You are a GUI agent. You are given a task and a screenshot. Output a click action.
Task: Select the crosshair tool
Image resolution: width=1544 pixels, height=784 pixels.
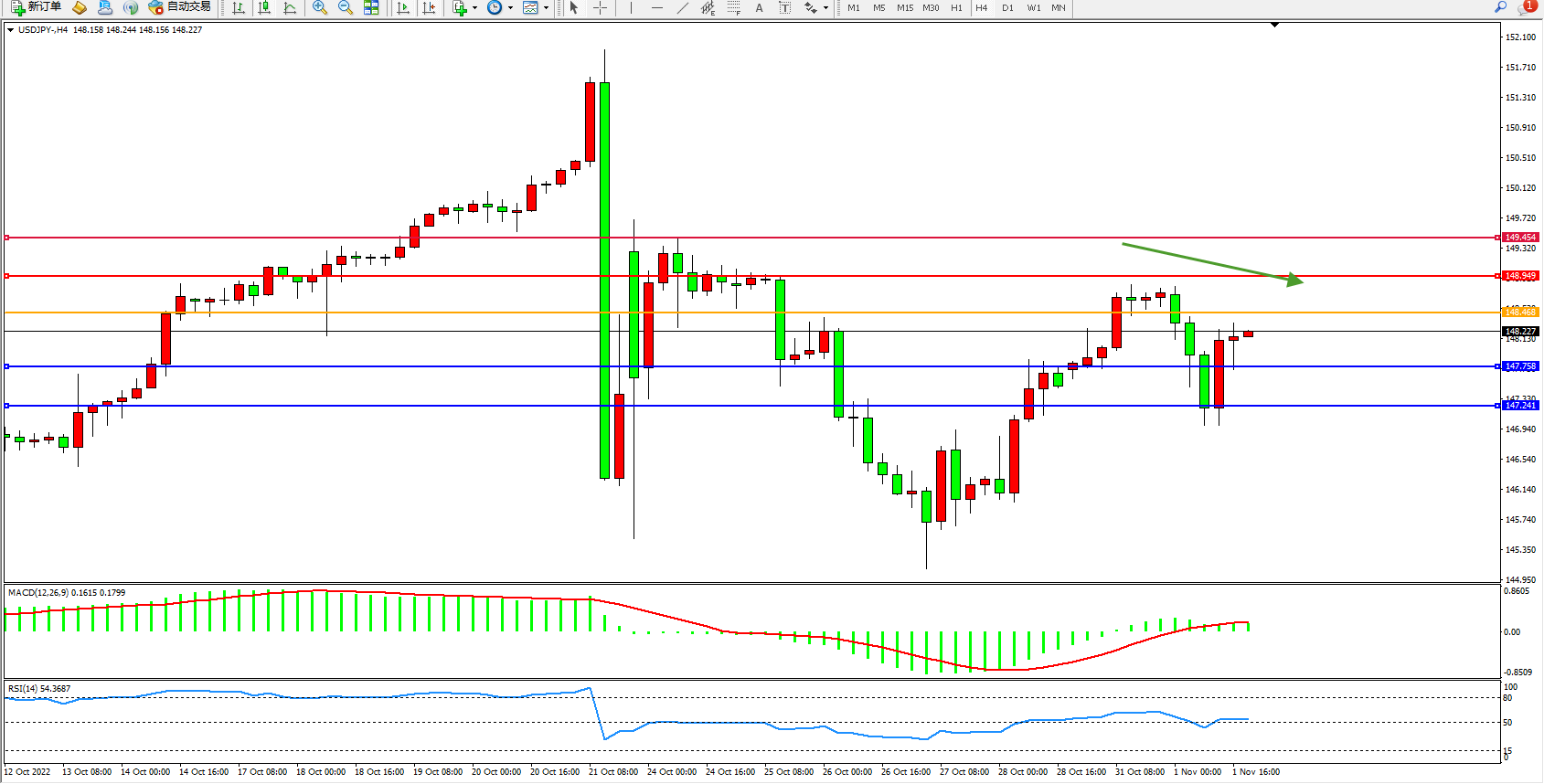[x=600, y=8]
